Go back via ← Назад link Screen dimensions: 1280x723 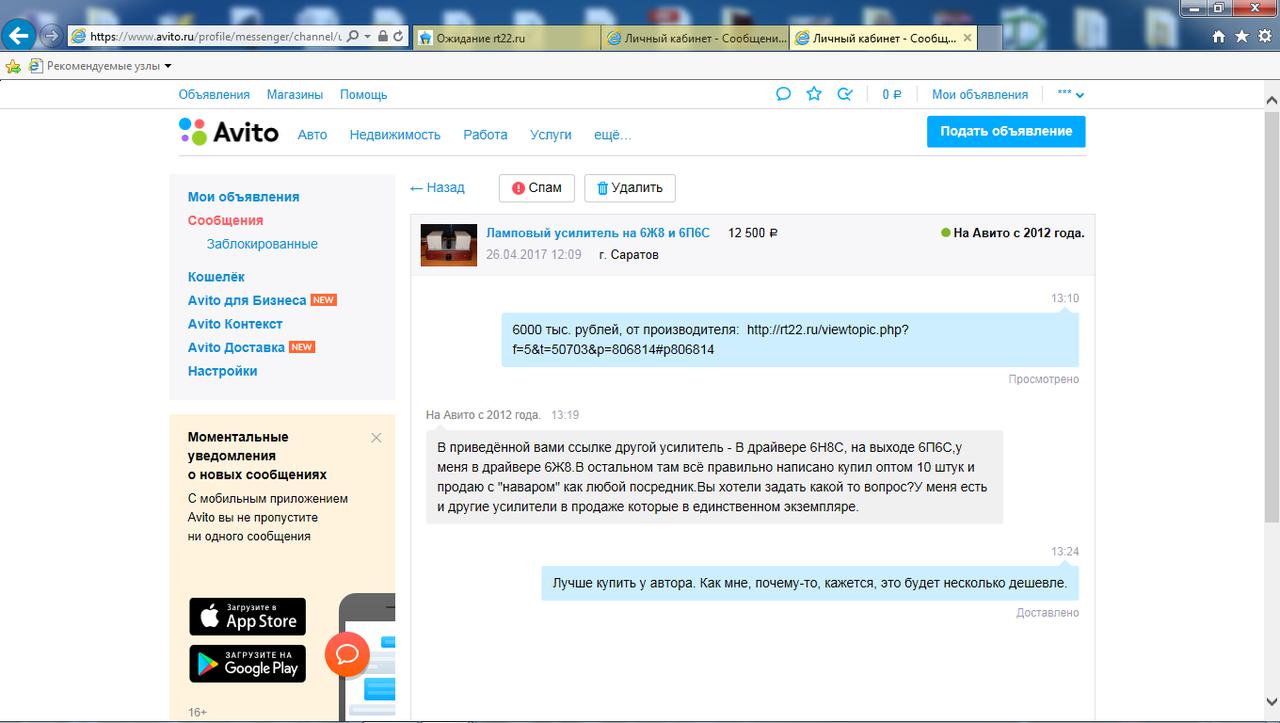pos(437,187)
